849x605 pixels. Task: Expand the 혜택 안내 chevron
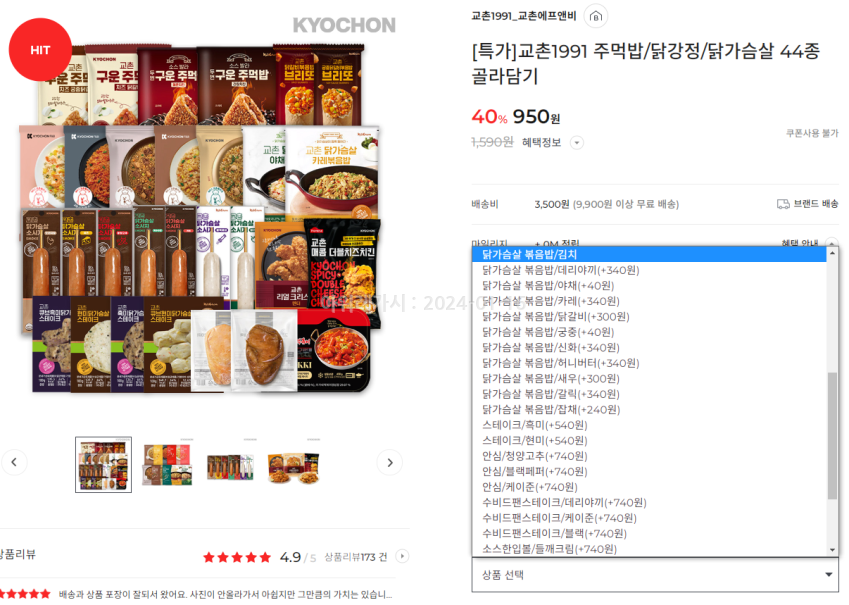(832, 243)
